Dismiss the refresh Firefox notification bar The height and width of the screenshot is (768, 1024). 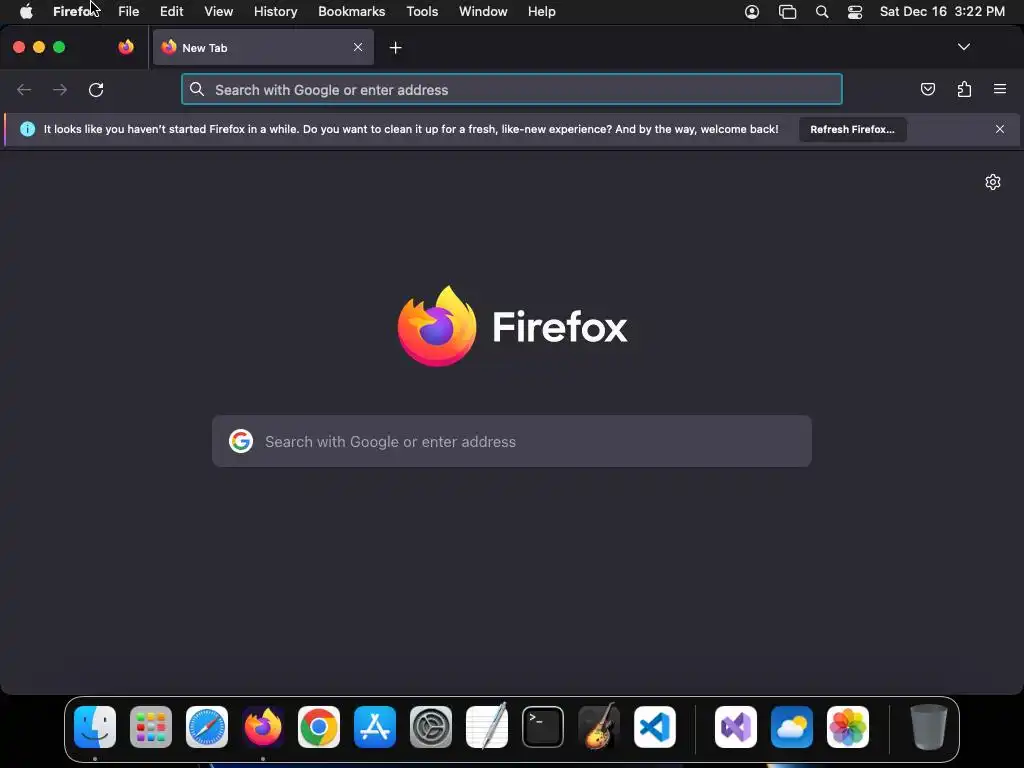pyautogui.click(x=1000, y=129)
